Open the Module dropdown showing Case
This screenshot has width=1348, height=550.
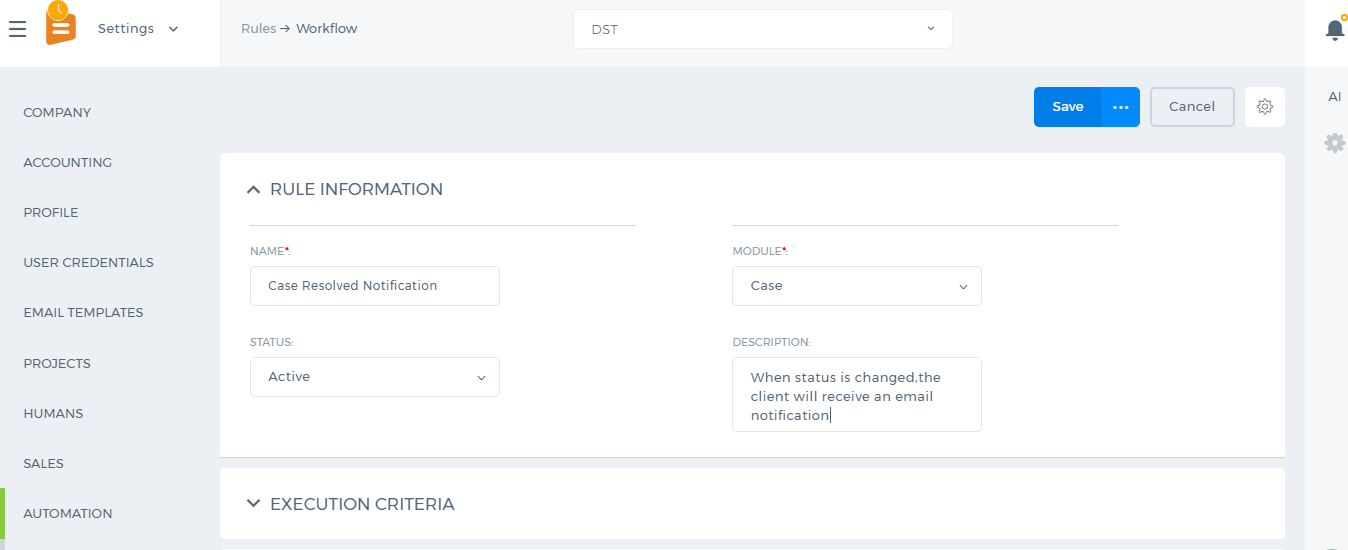857,286
